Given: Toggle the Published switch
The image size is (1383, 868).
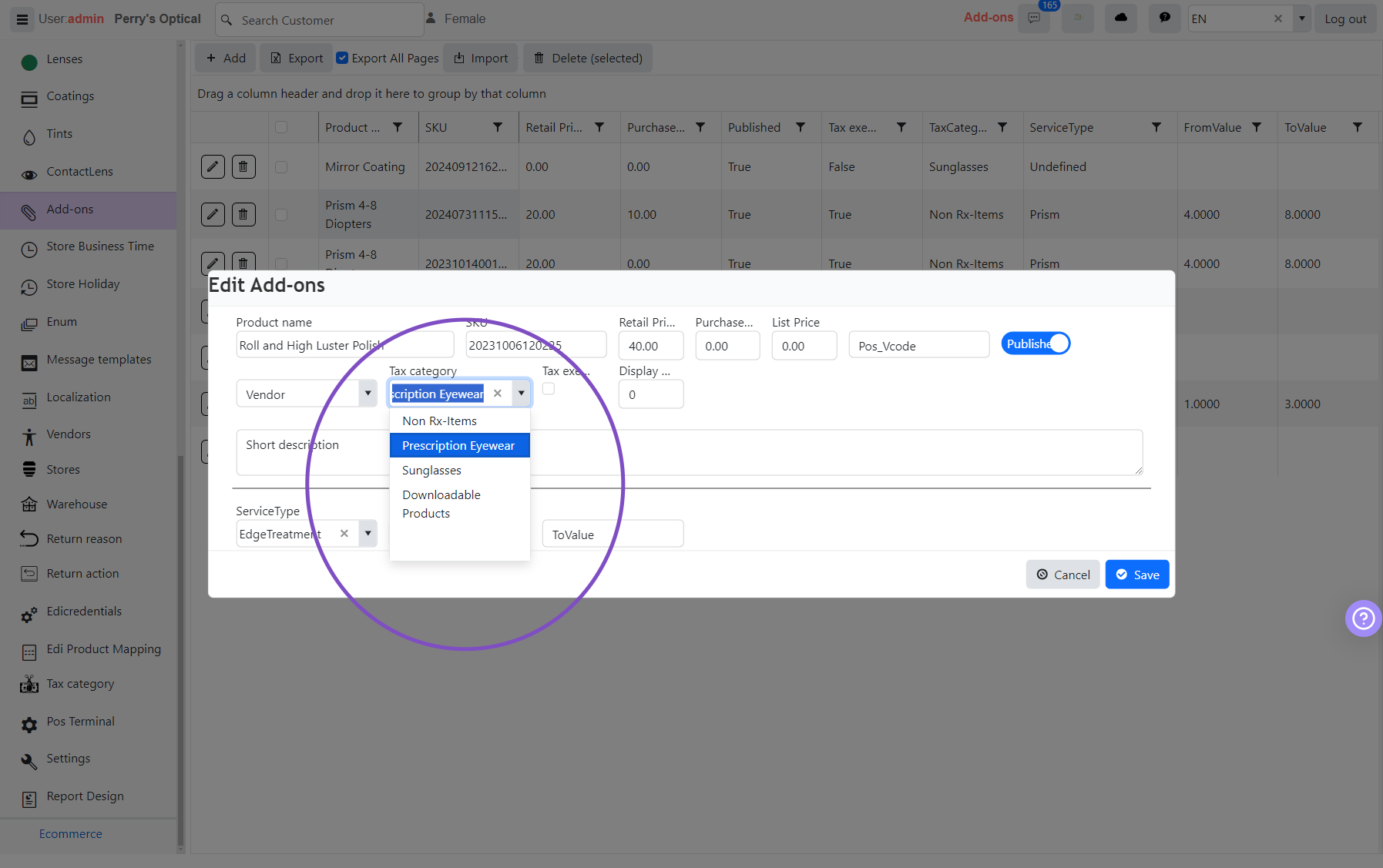Looking at the screenshot, I should click(1036, 344).
